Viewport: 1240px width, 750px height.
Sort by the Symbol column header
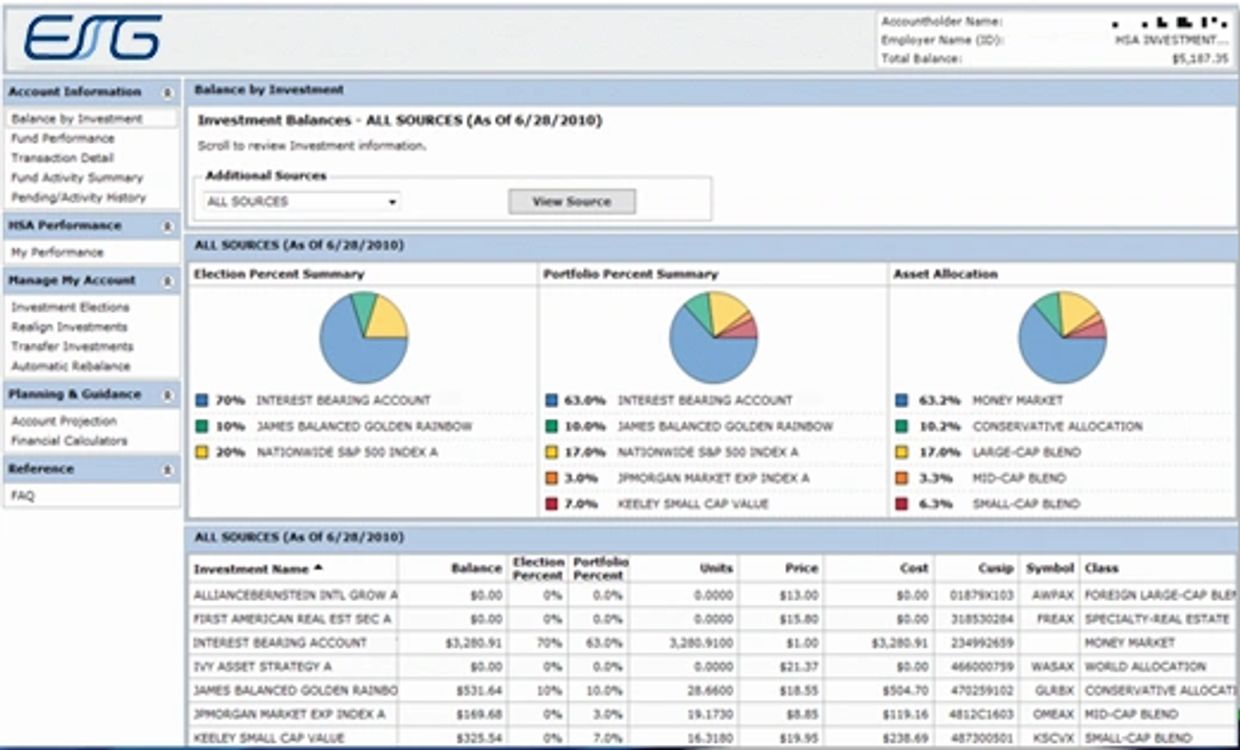point(1050,568)
